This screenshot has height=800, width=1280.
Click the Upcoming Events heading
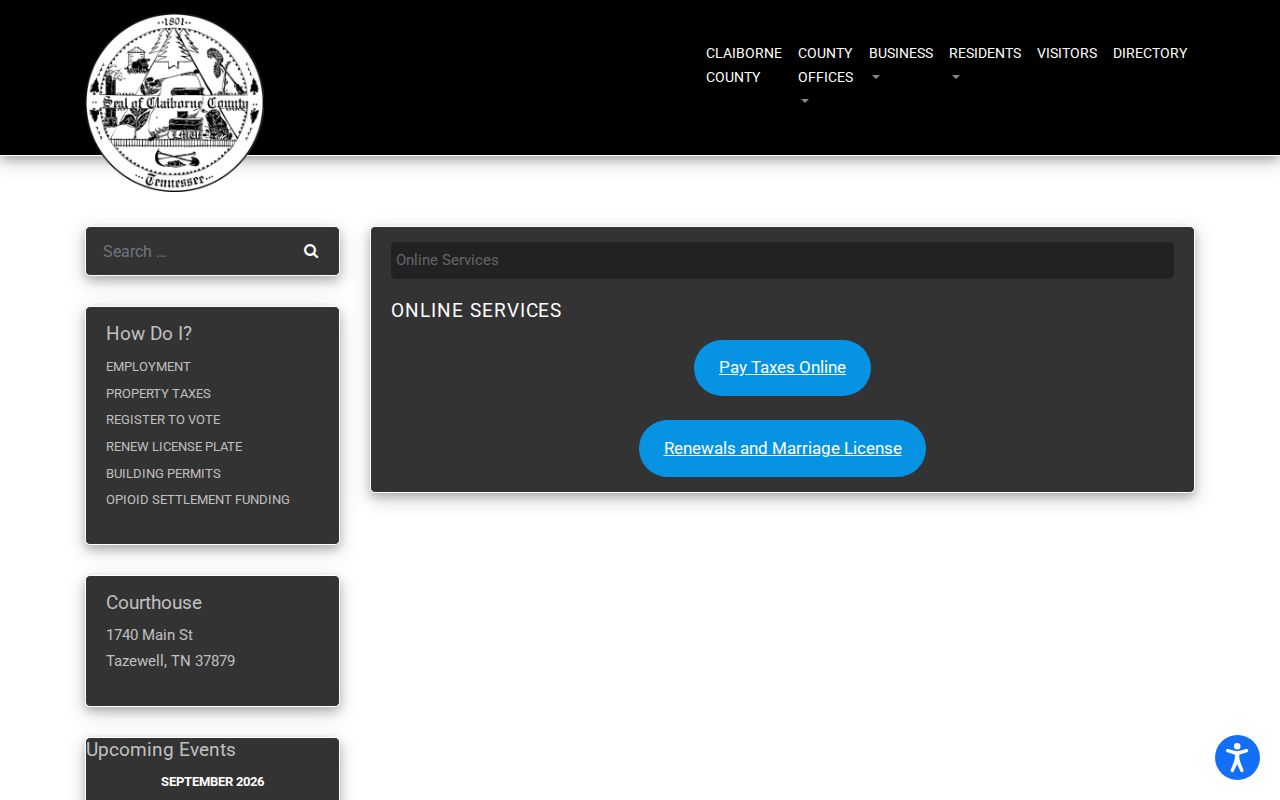161,750
